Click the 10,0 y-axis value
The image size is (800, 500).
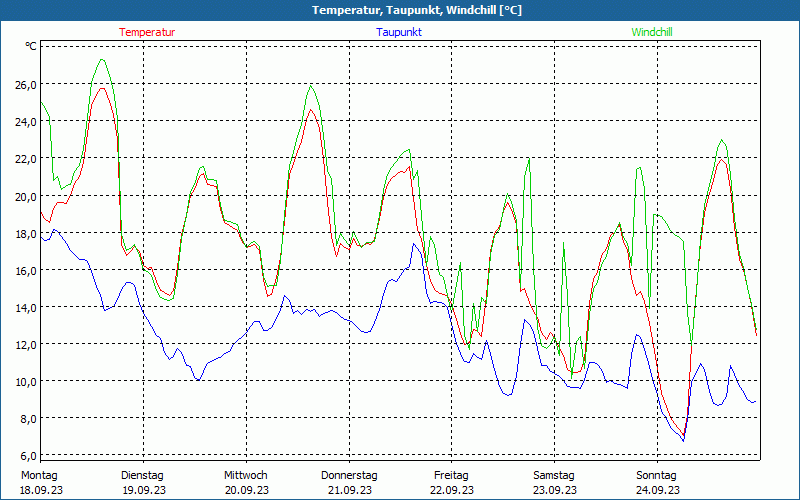pos(26,382)
